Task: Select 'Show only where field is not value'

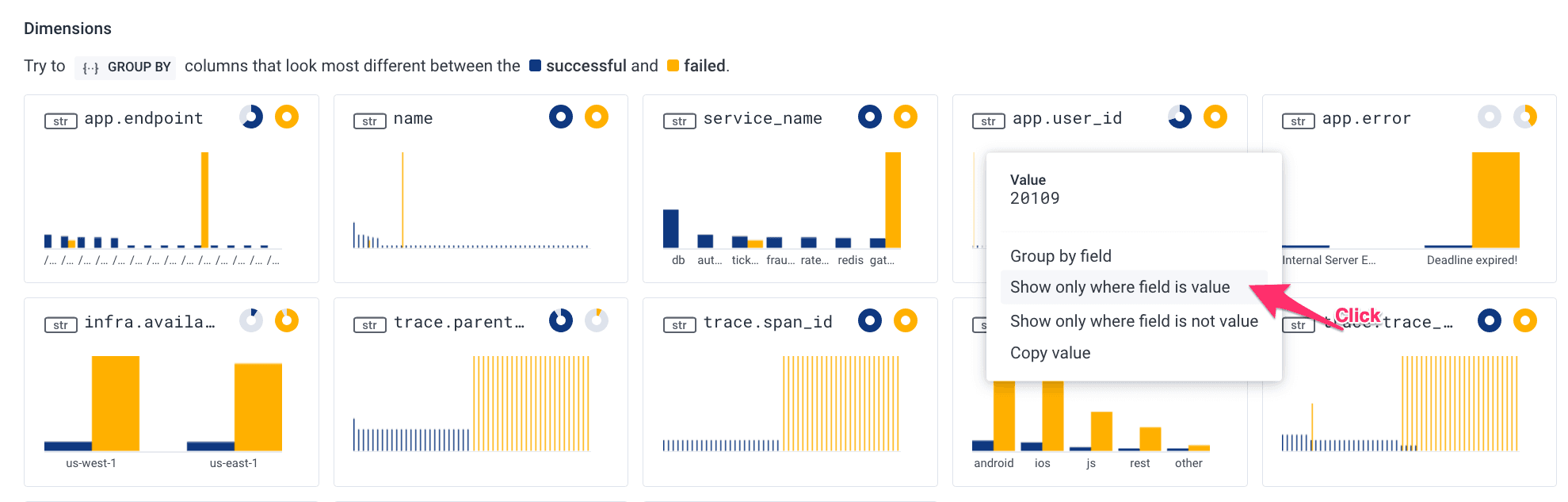Action: 1134,321
